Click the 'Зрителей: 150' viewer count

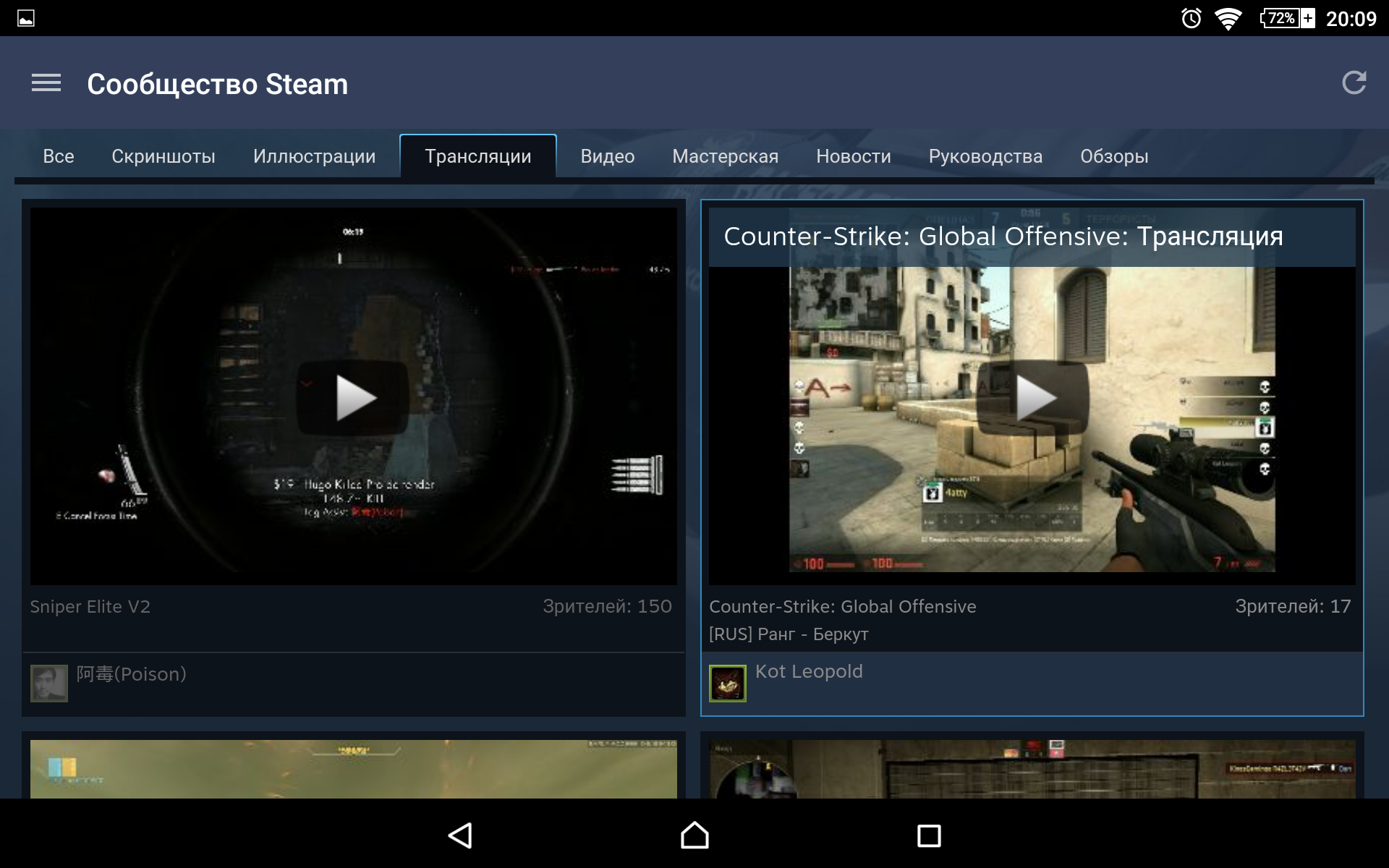(607, 607)
